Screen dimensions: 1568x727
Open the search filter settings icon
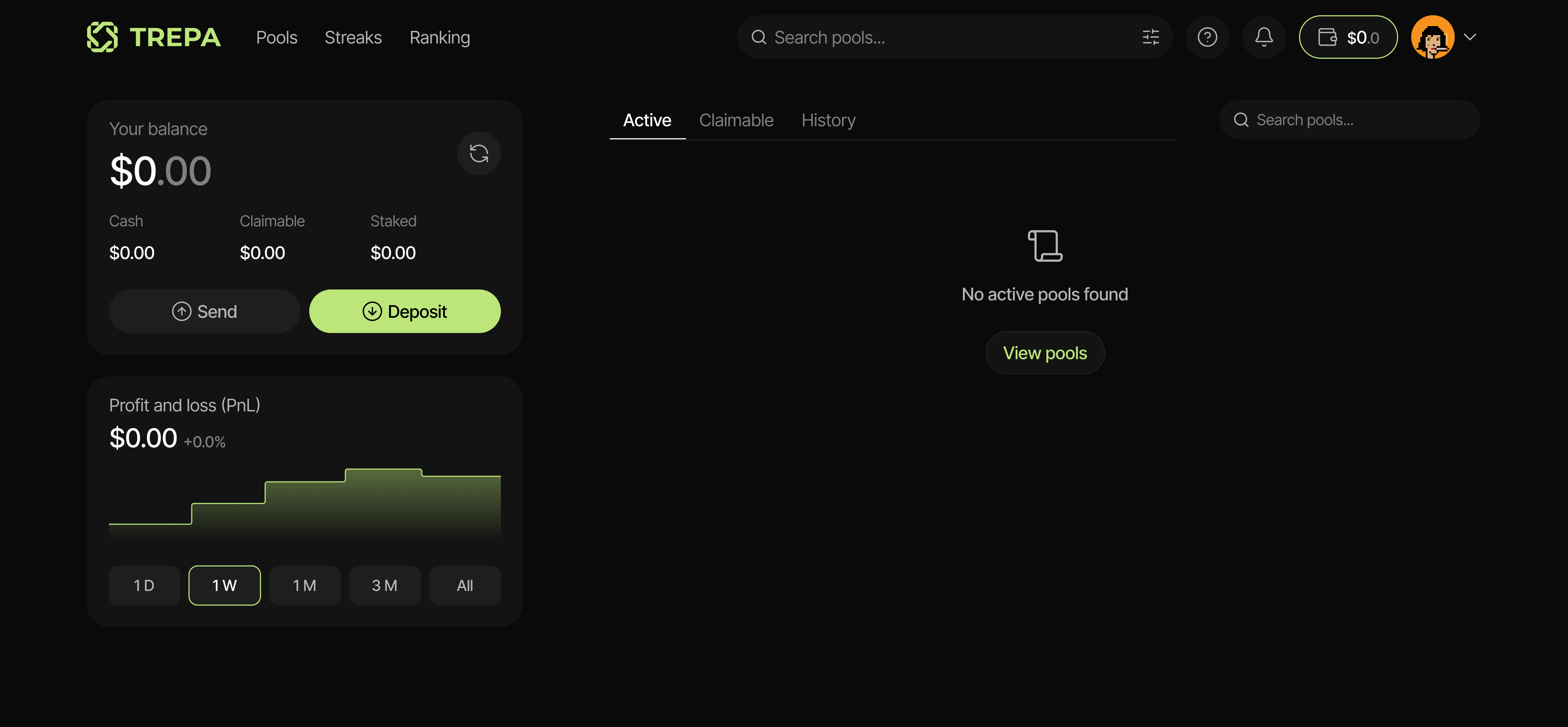pos(1150,37)
